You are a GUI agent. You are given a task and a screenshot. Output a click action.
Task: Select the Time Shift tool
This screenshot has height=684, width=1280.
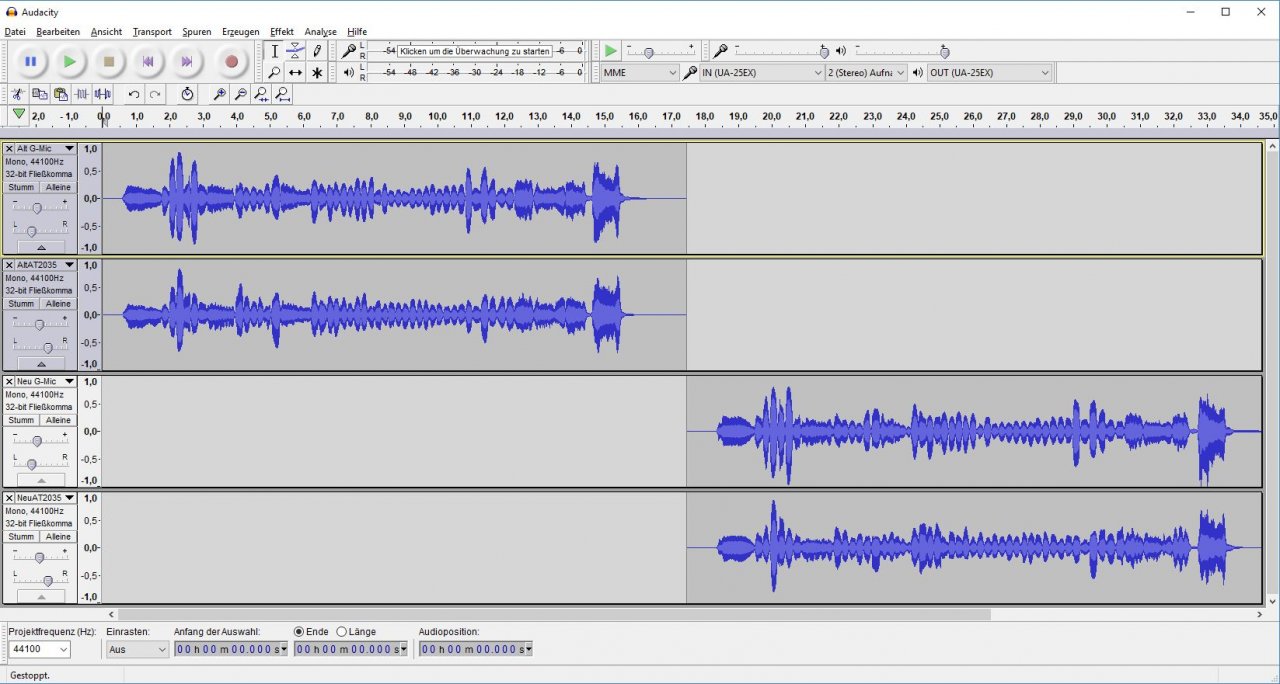[x=296, y=73]
